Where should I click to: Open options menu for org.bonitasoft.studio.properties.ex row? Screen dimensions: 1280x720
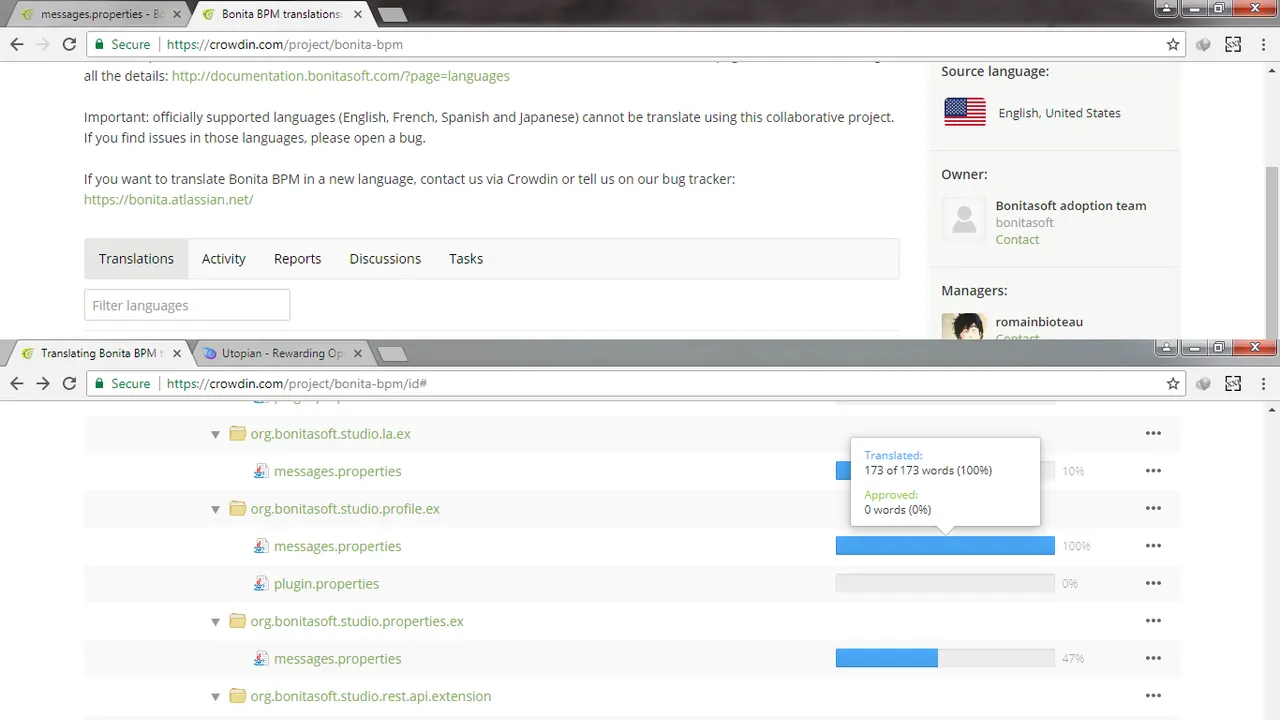[x=1153, y=621]
